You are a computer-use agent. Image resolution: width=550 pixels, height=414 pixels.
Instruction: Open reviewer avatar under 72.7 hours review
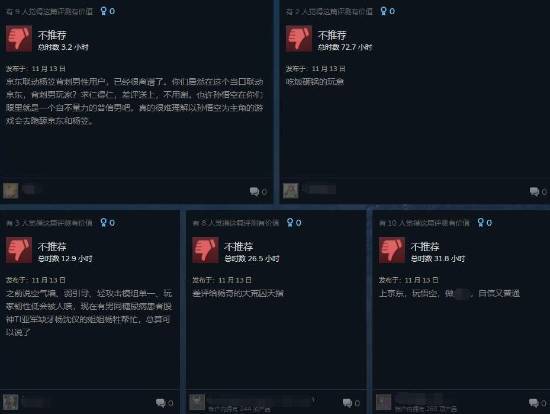(x=290, y=191)
